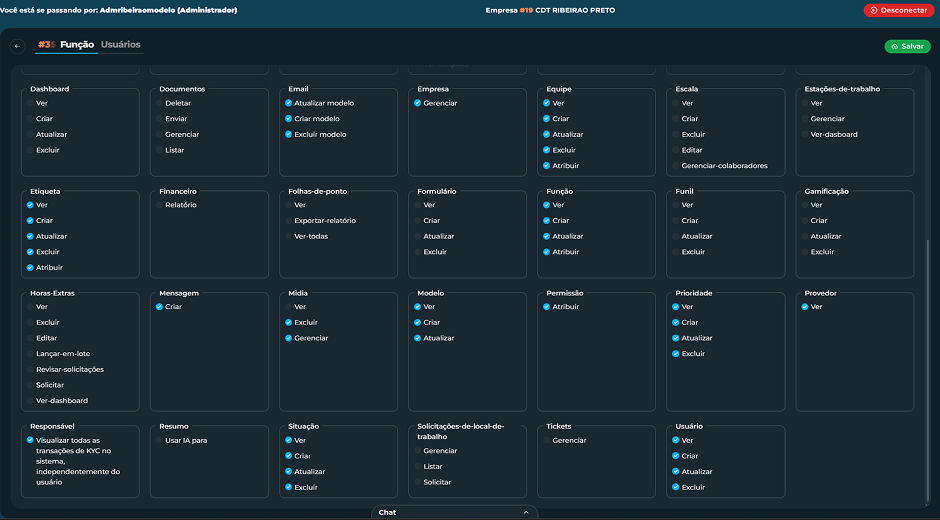Enable Documentos Listar permission
Viewport: 940px width, 520px height.
pyautogui.click(x=159, y=150)
